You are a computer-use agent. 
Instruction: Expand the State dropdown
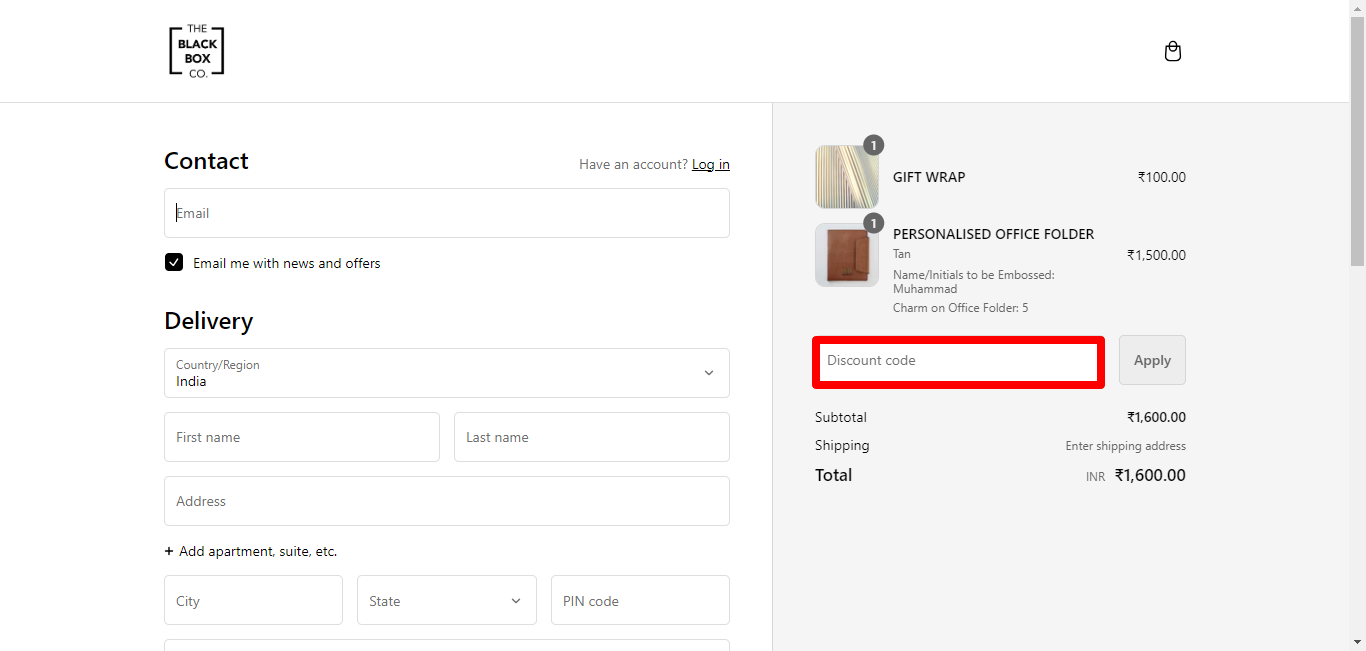tap(446, 600)
